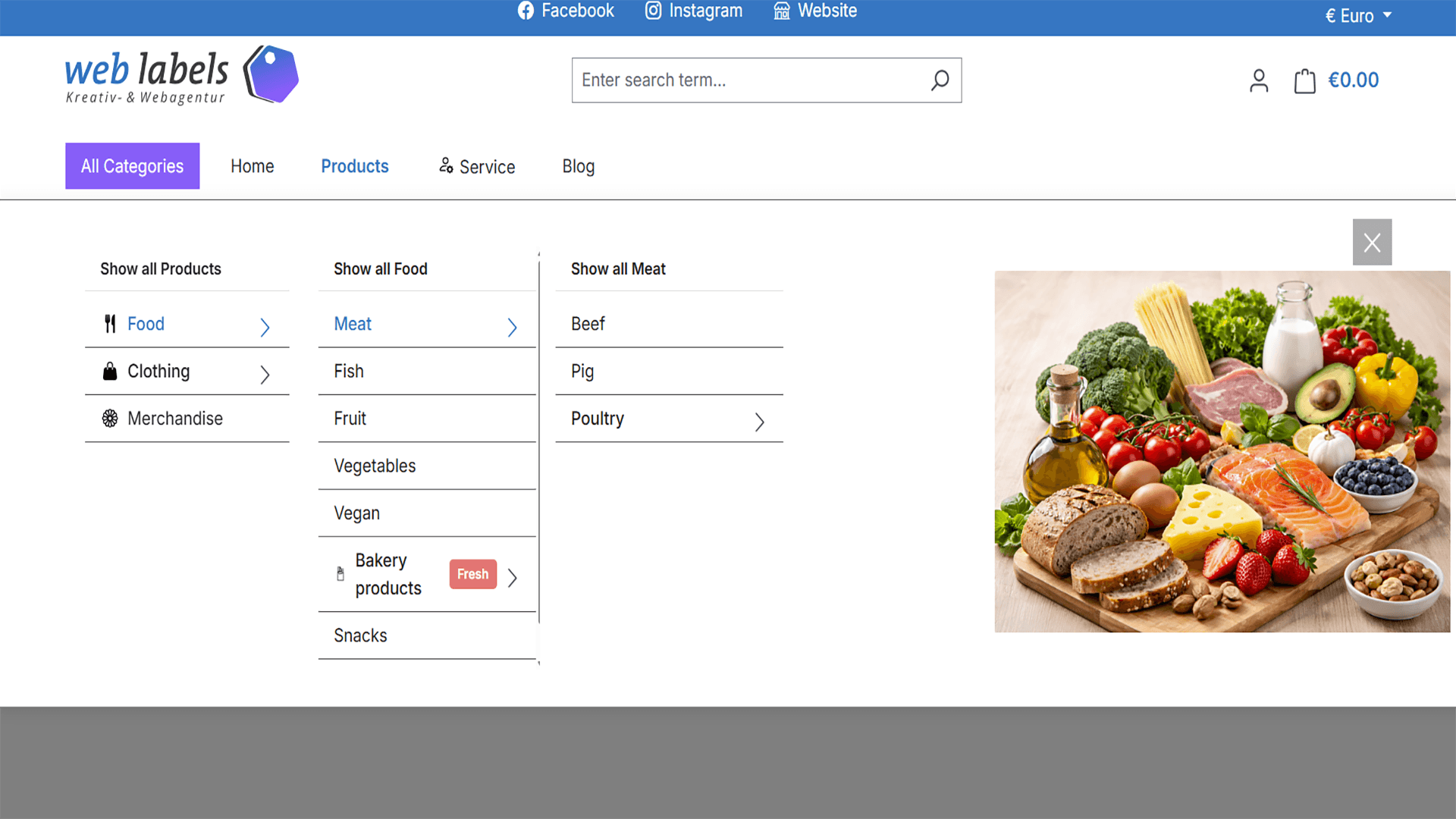Image resolution: width=1456 pixels, height=819 pixels.
Task: Click the Facebook text link
Action: click(578, 11)
